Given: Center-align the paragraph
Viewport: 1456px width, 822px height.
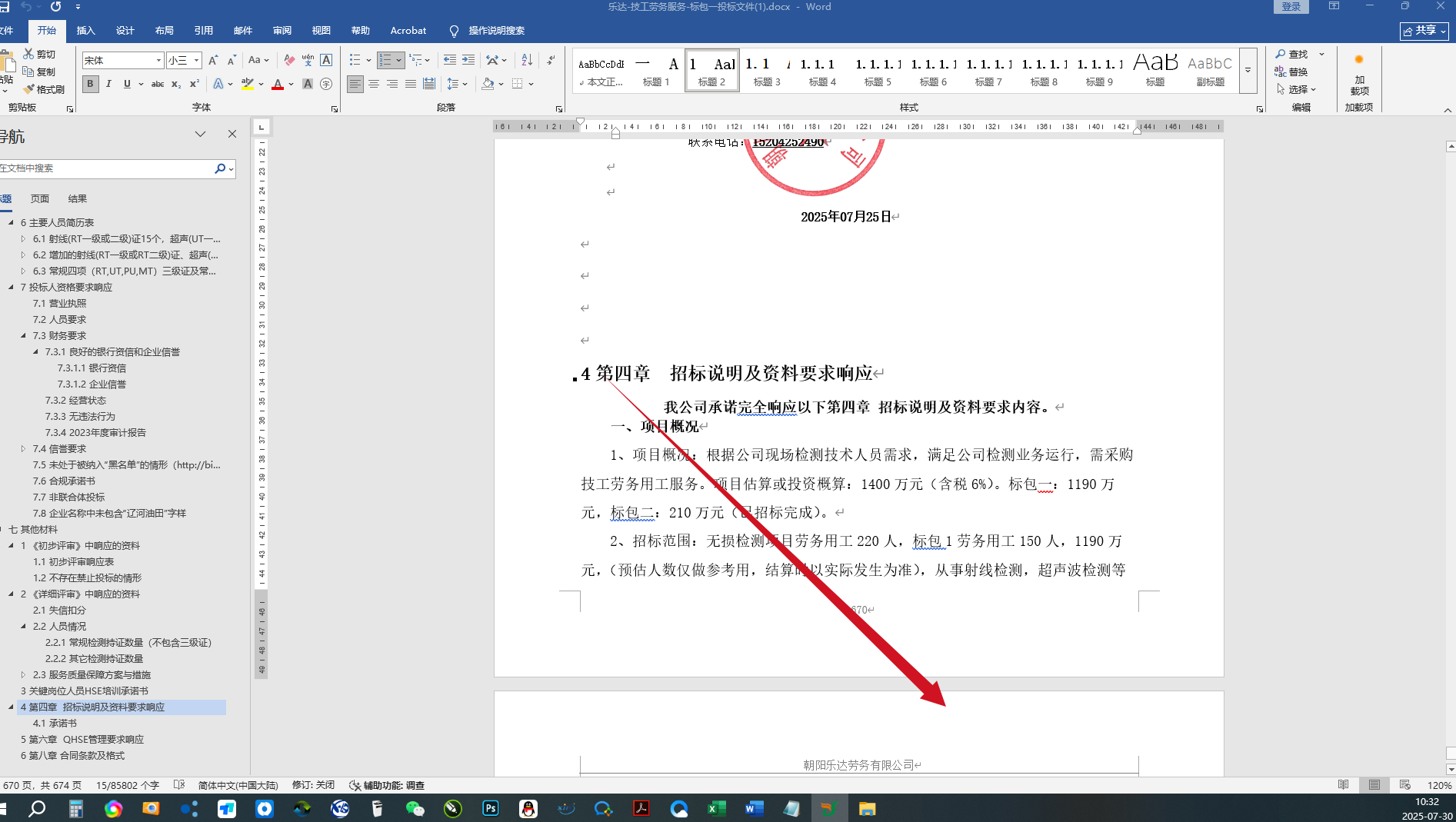Looking at the screenshot, I should pyautogui.click(x=374, y=84).
